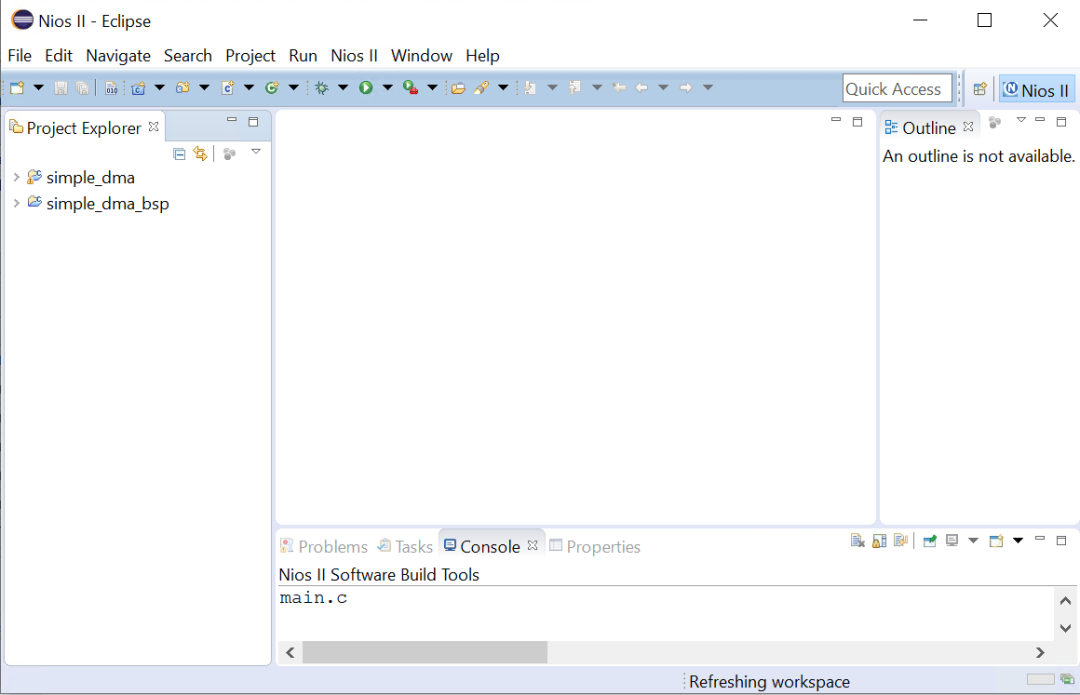
Task: Open the Project Explorer View Menu triangle
Action: tap(256, 152)
